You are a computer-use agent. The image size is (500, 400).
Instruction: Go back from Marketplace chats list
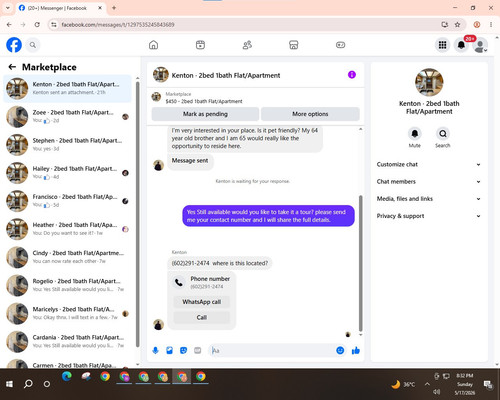tap(12, 67)
